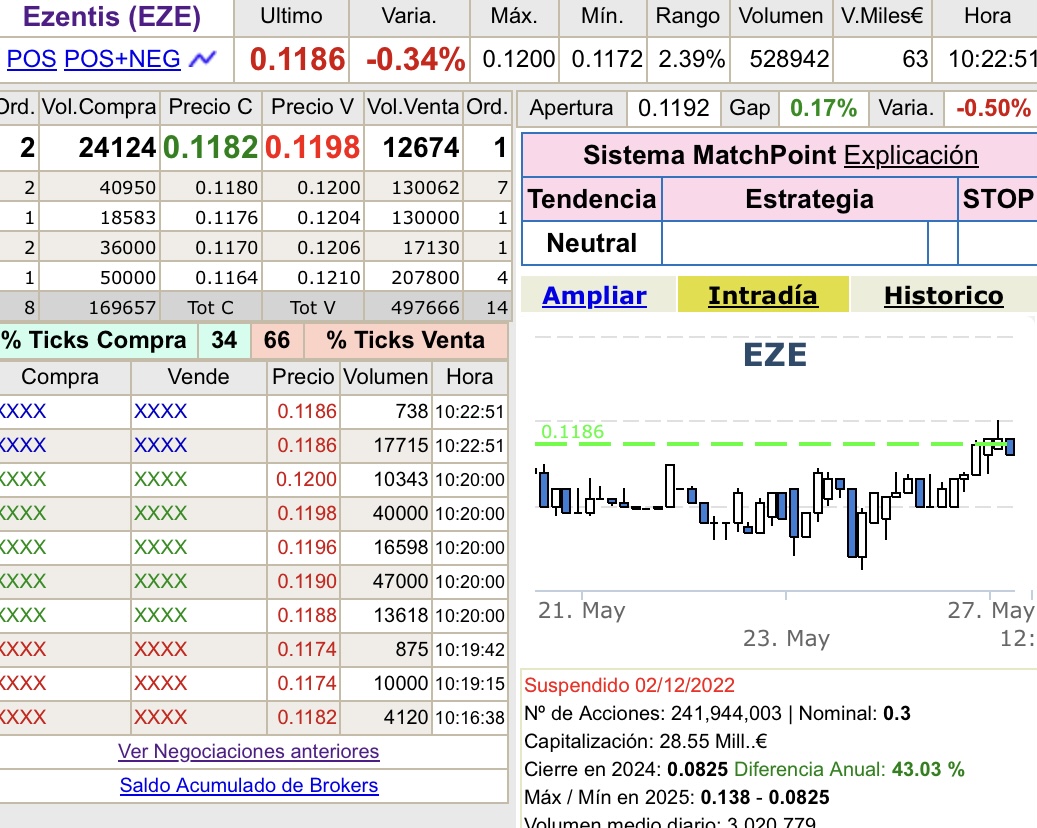Viewport: 1037px width, 828px height.
Task: Click the Máx. value 0.1200
Action: coord(518,60)
